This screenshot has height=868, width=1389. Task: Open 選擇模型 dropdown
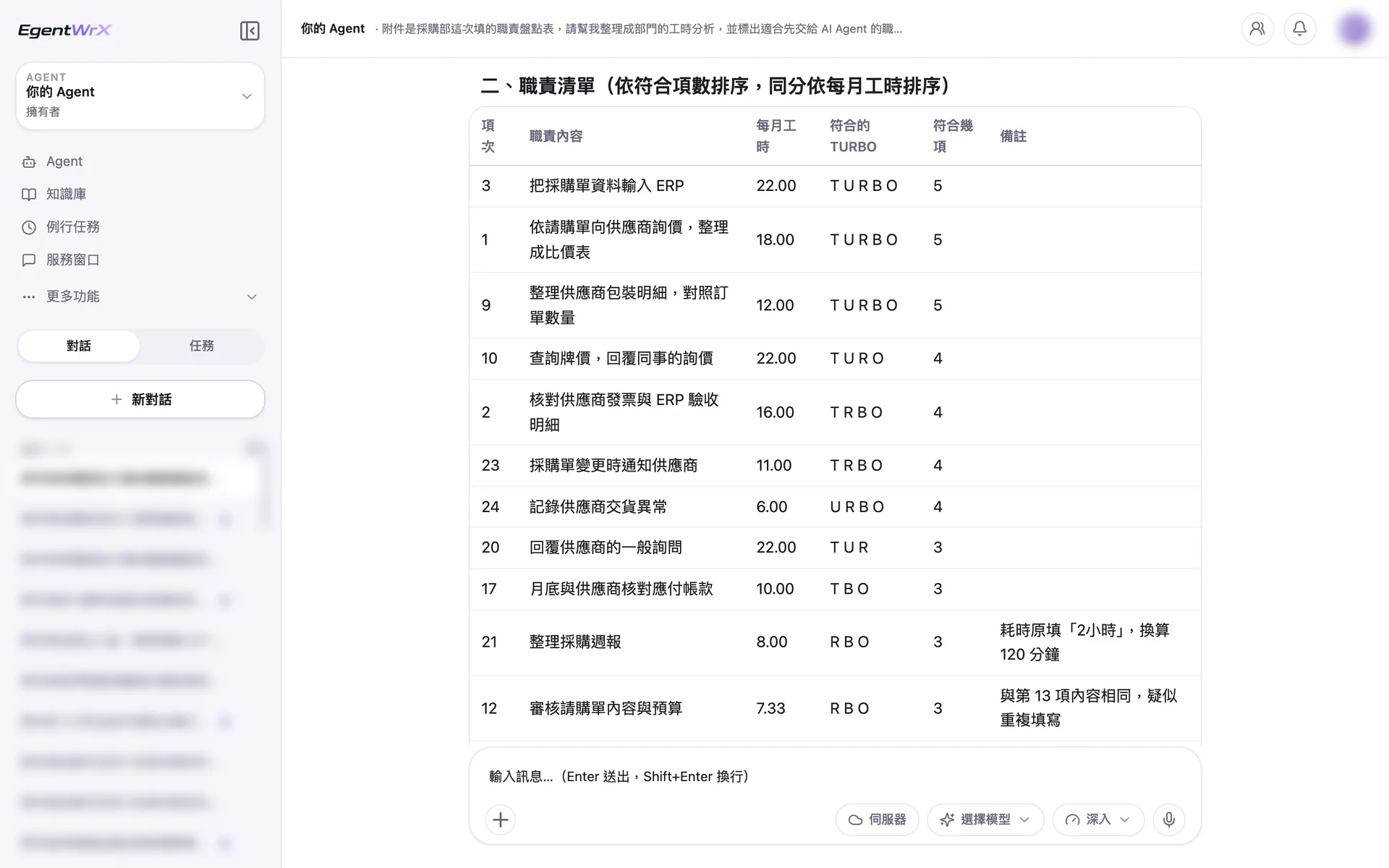(985, 820)
